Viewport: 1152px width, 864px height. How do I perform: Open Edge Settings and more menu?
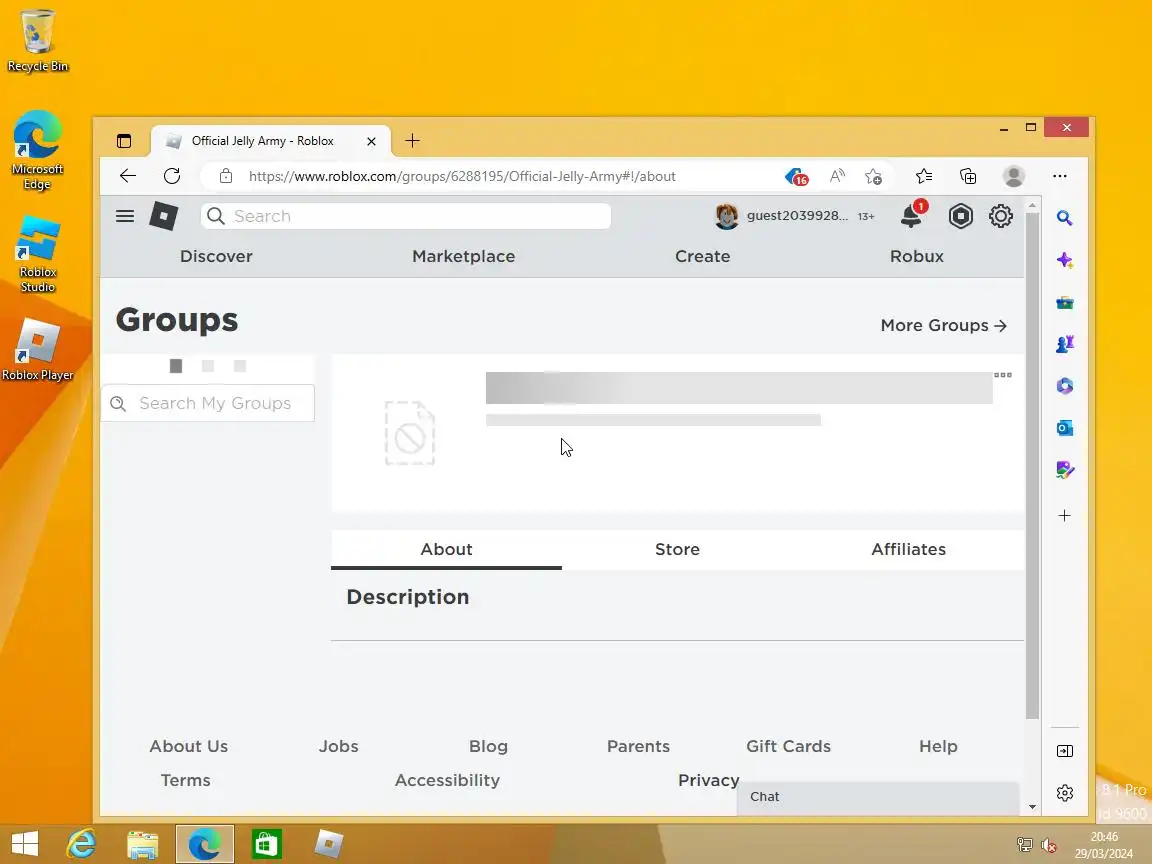[x=1059, y=176]
